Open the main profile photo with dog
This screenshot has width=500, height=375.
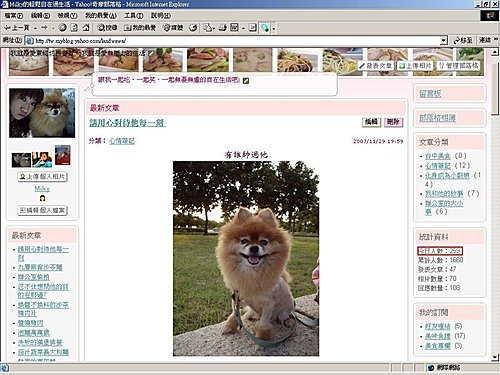[x=42, y=113]
